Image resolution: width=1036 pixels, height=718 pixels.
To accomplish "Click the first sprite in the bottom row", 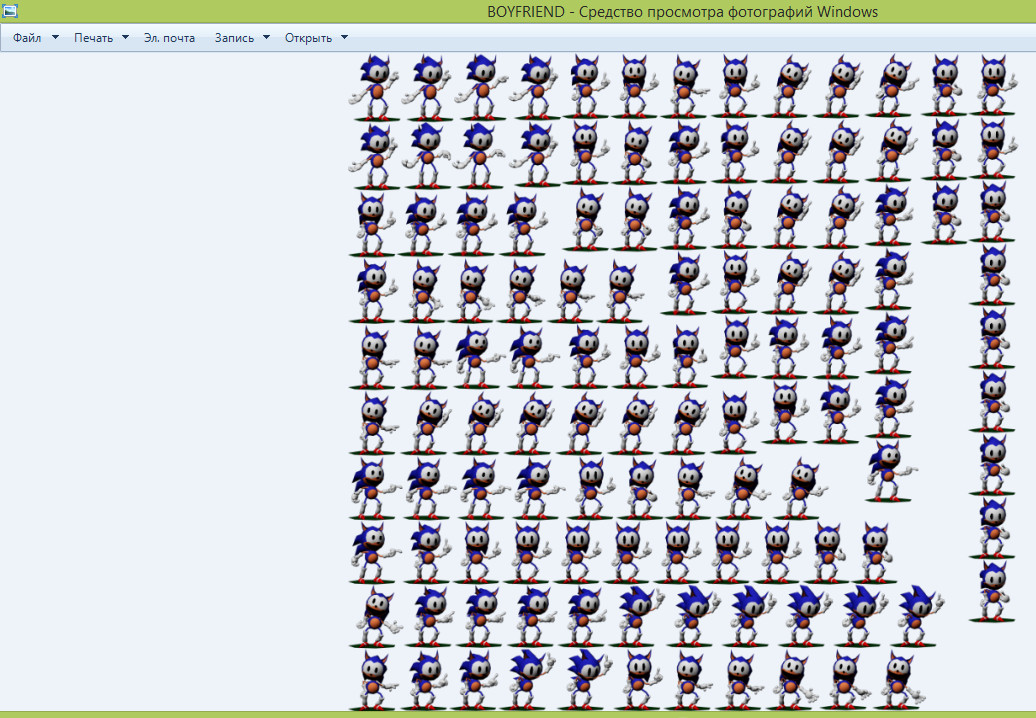I will click(x=373, y=680).
